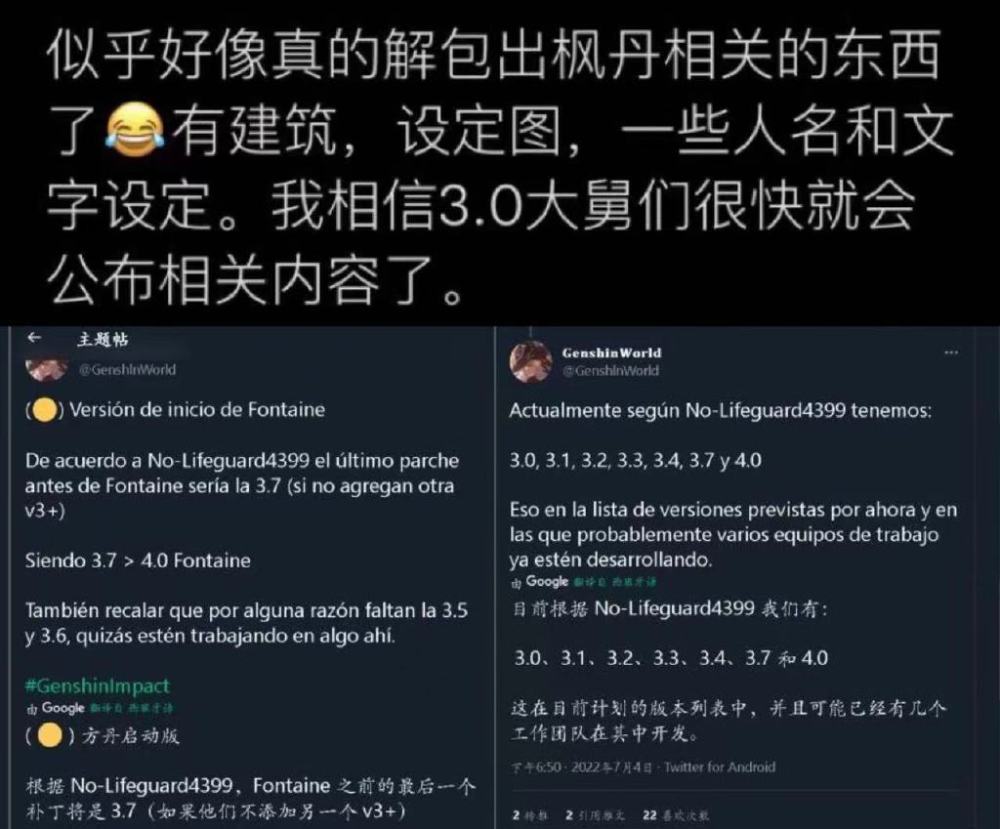Image resolution: width=1000 pixels, height=829 pixels.
Task: Open the 'Twitter for Android' source link
Action: point(719,767)
